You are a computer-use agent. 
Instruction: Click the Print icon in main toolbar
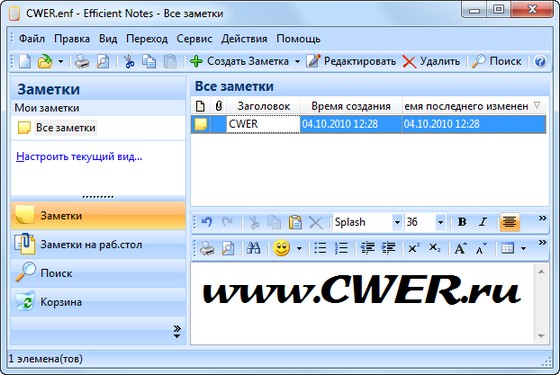point(82,61)
